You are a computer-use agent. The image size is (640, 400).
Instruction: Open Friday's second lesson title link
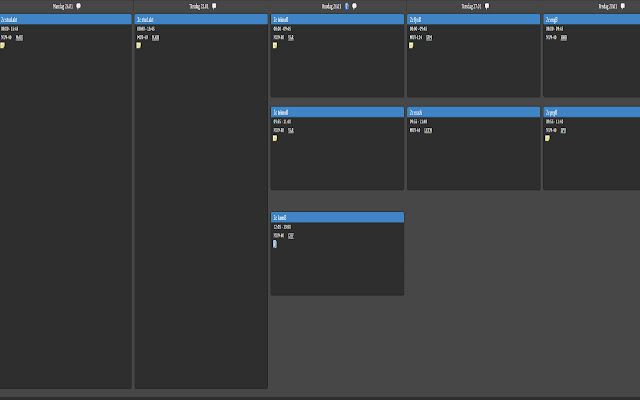(x=552, y=112)
